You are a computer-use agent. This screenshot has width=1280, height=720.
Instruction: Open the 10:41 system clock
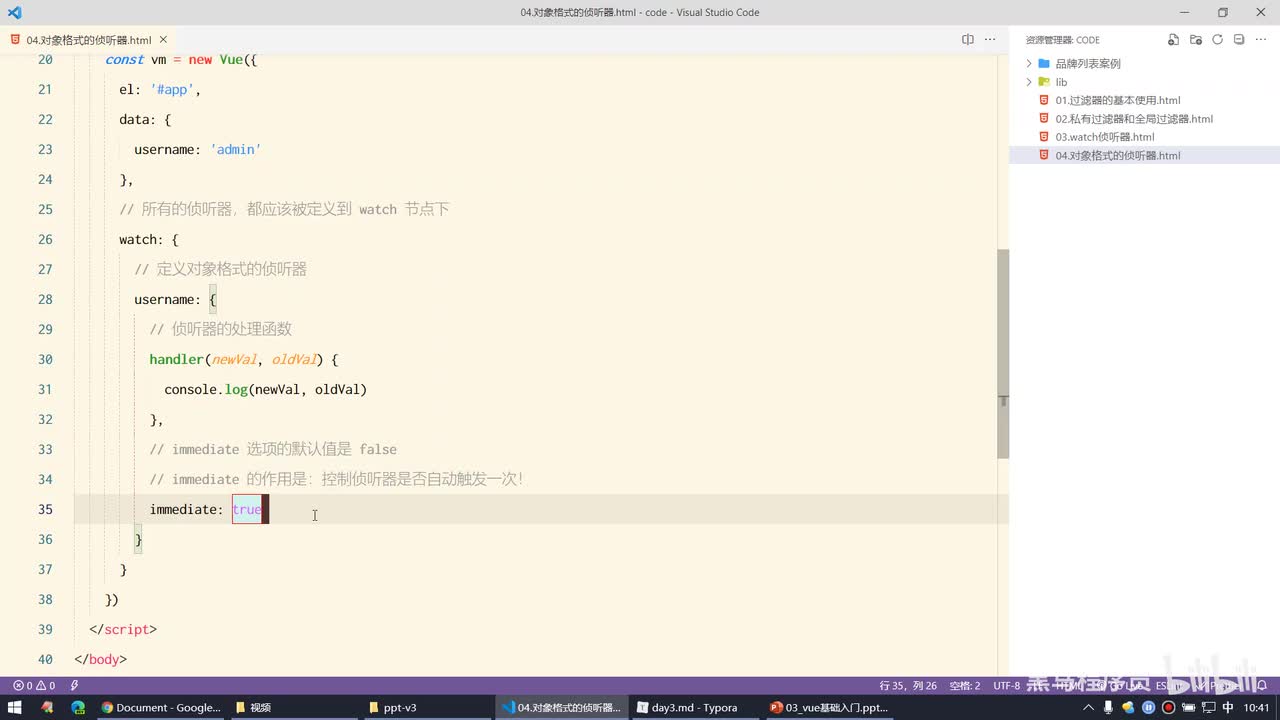[1256, 707]
